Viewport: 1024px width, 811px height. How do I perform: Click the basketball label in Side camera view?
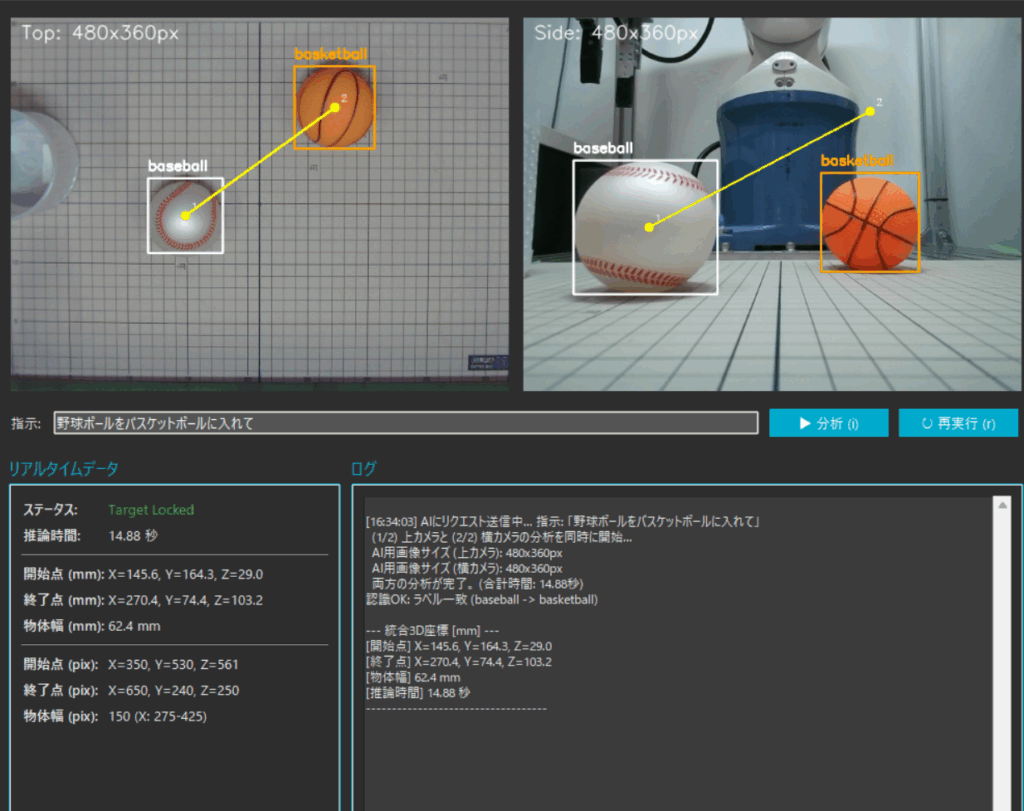[857, 160]
